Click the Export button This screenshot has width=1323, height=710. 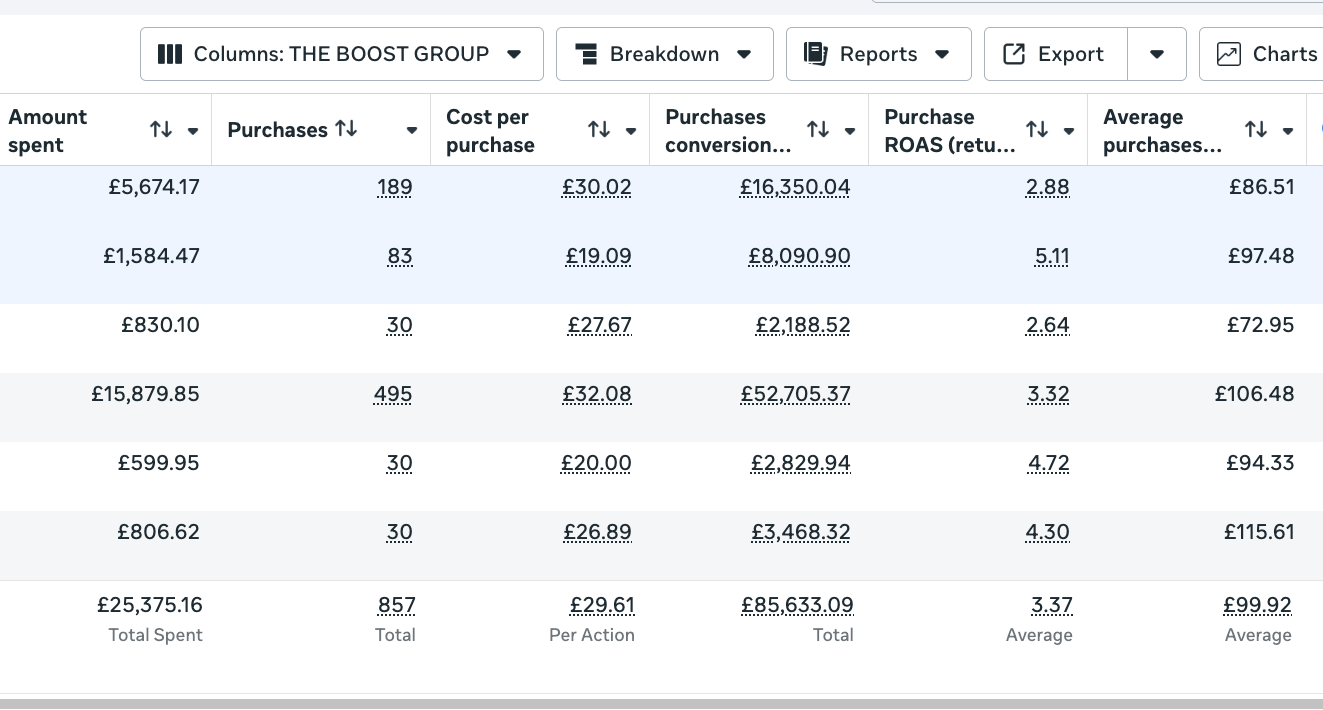pyautogui.click(x=1056, y=54)
